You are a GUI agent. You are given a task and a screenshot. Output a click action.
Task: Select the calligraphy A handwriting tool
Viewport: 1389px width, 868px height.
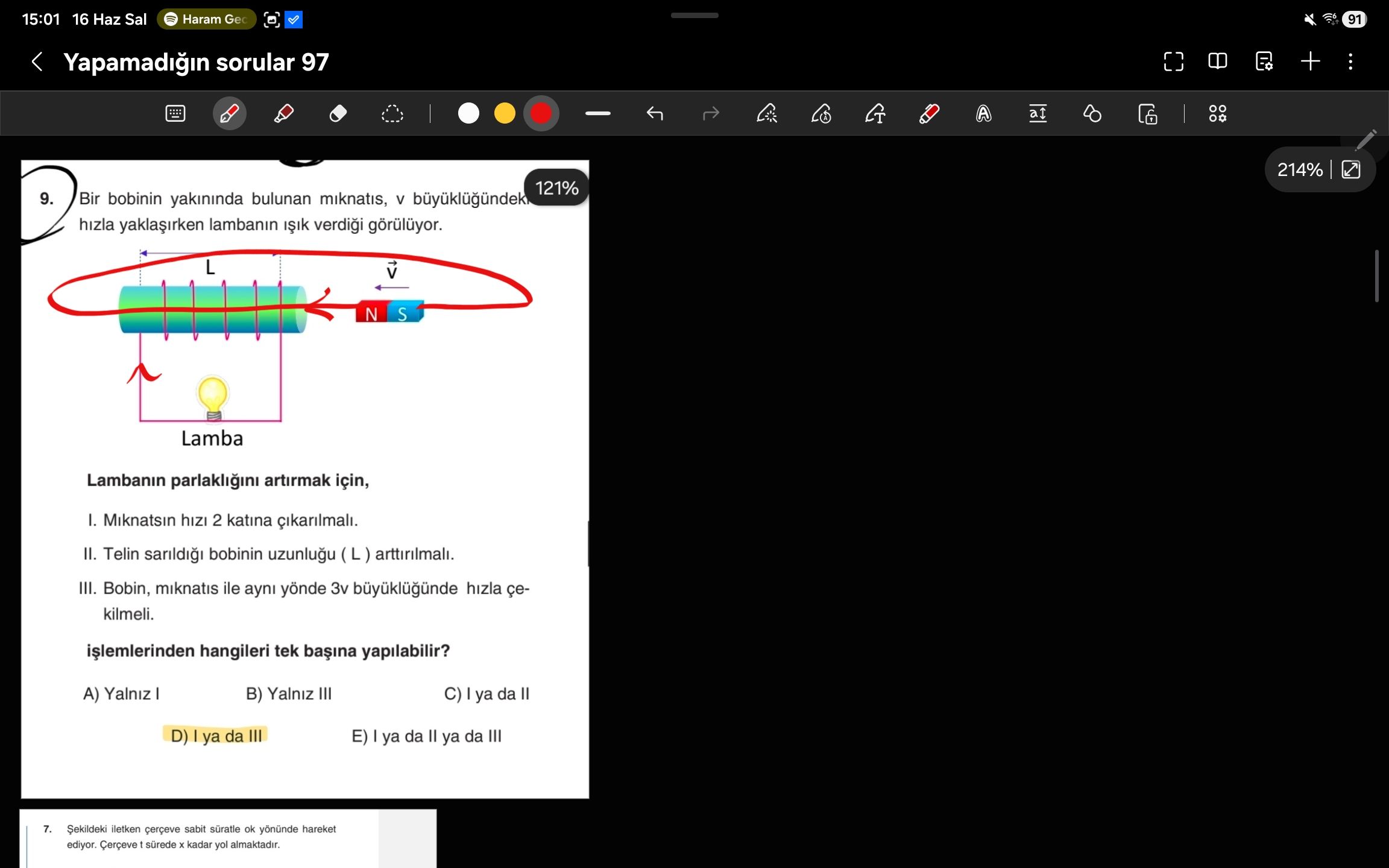point(984,113)
